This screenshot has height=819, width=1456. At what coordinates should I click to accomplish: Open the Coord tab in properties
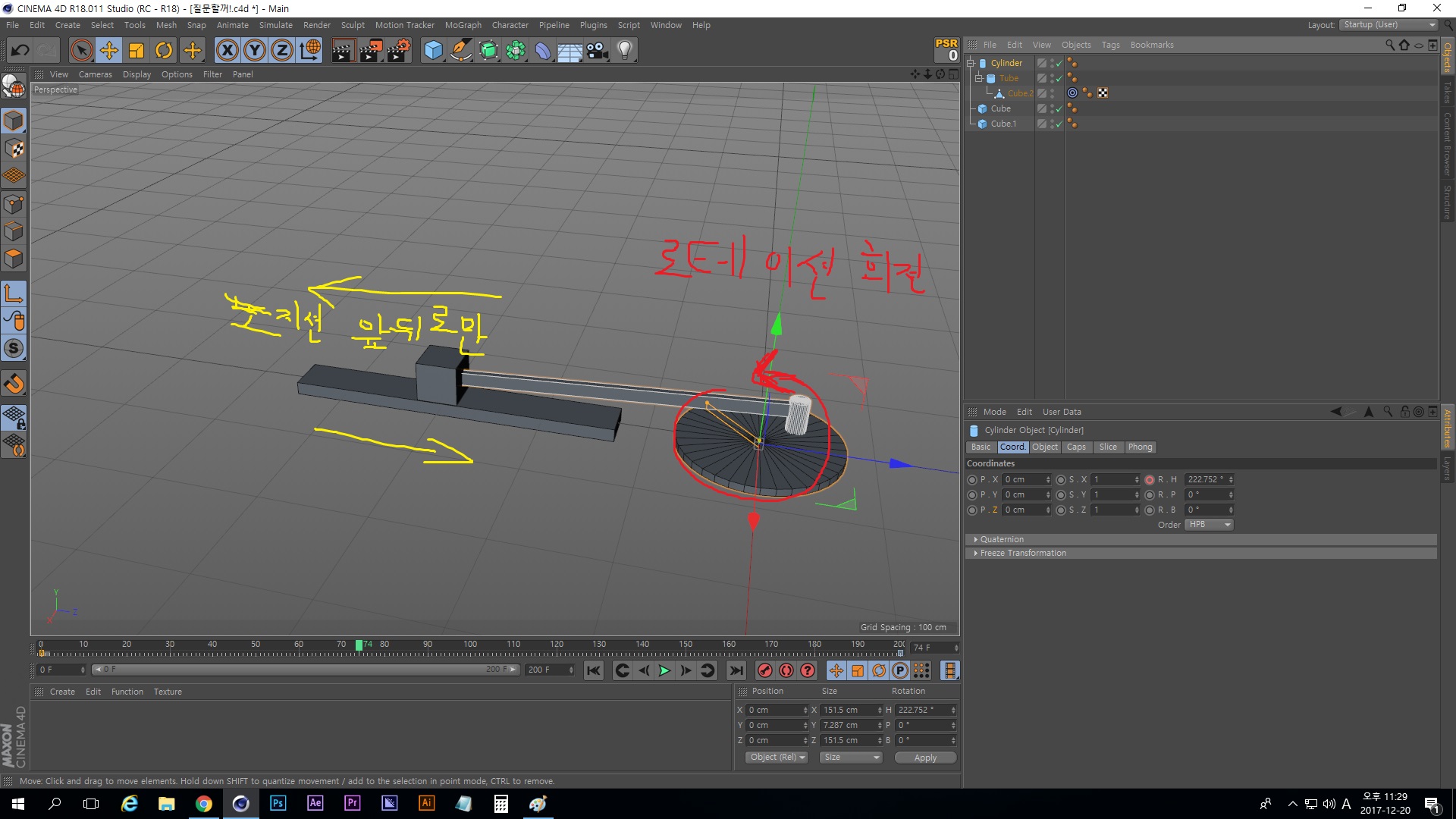pos(1012,447)
